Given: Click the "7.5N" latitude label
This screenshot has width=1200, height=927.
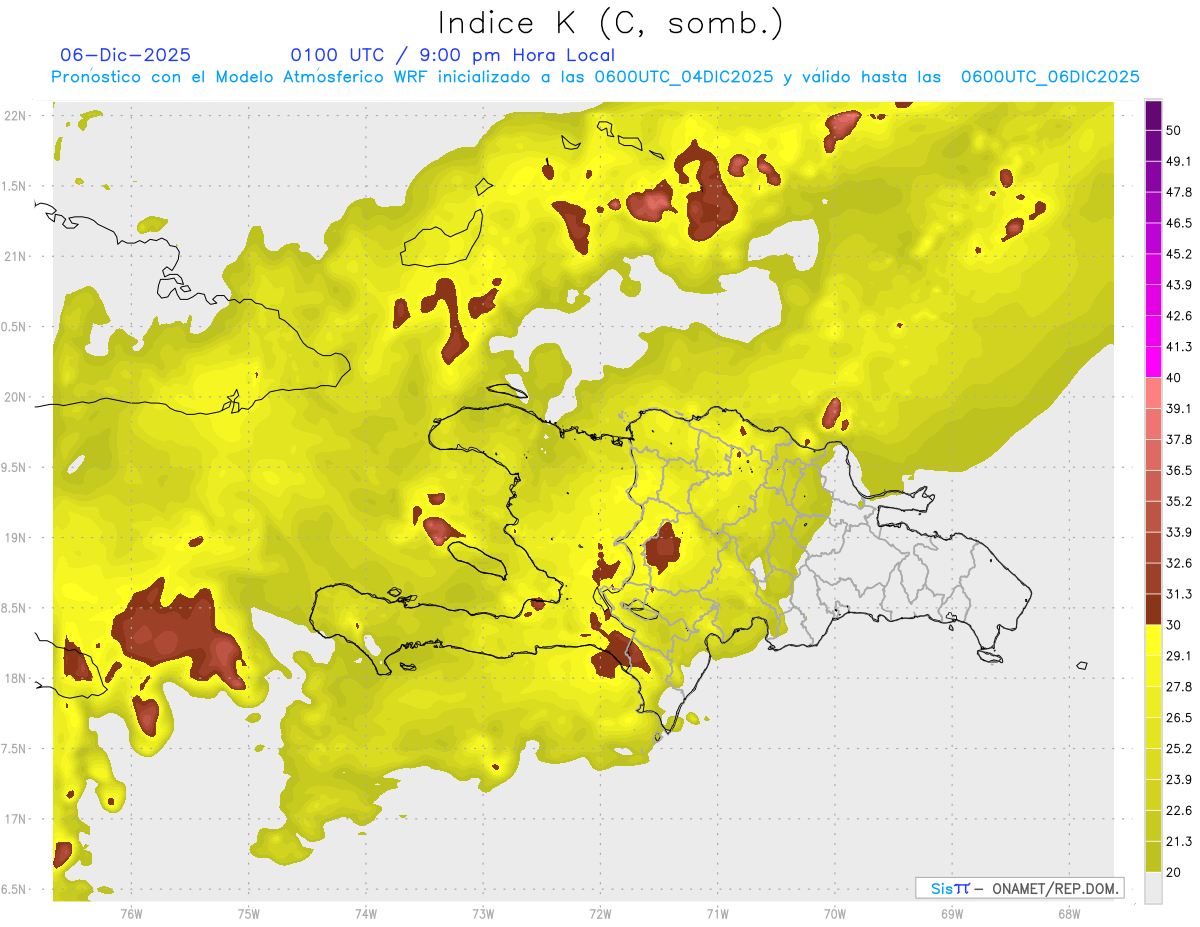Looking at the screenshot, I should 15,749.
